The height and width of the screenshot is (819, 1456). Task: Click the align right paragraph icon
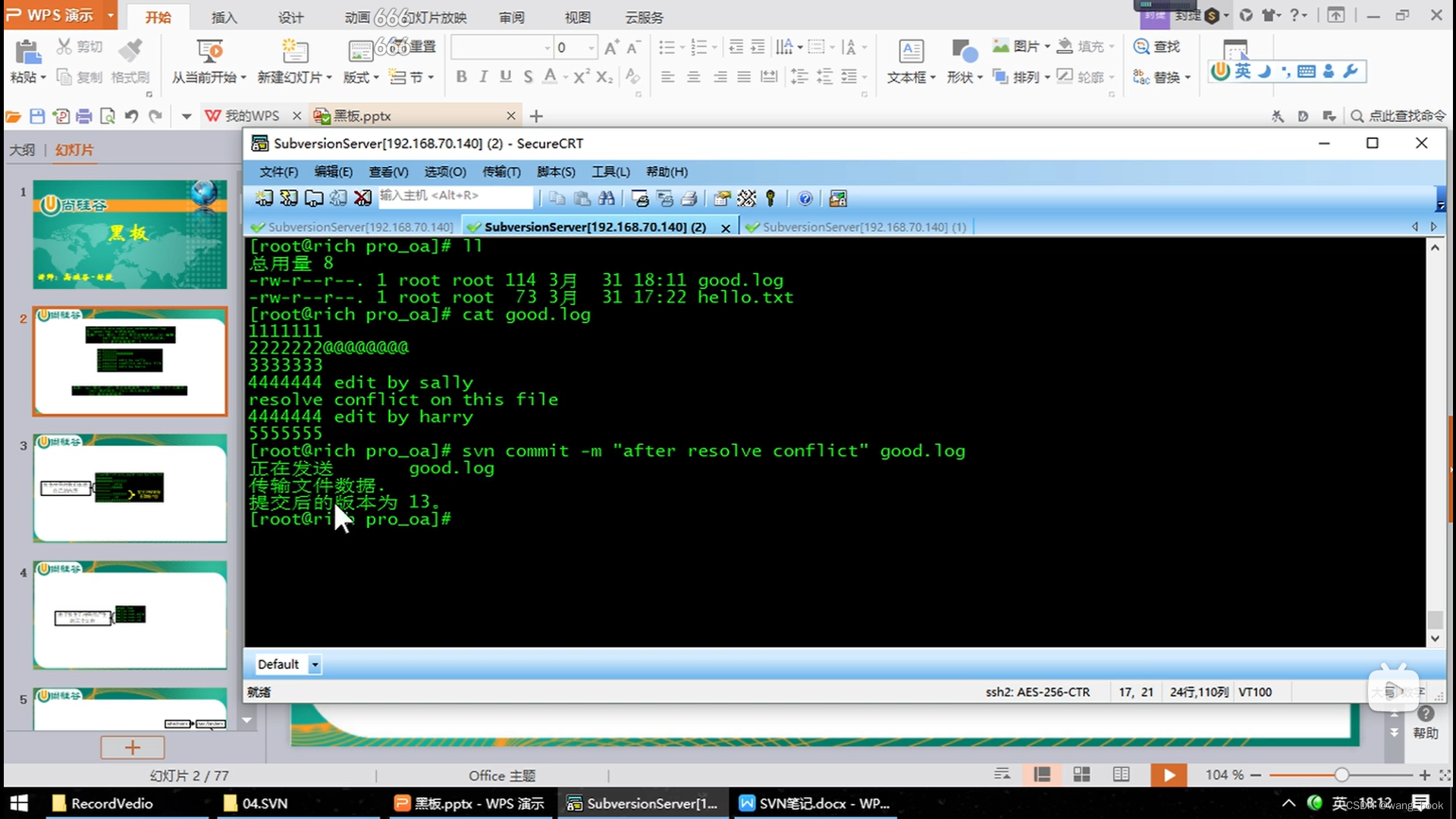(x=720, y=77)
